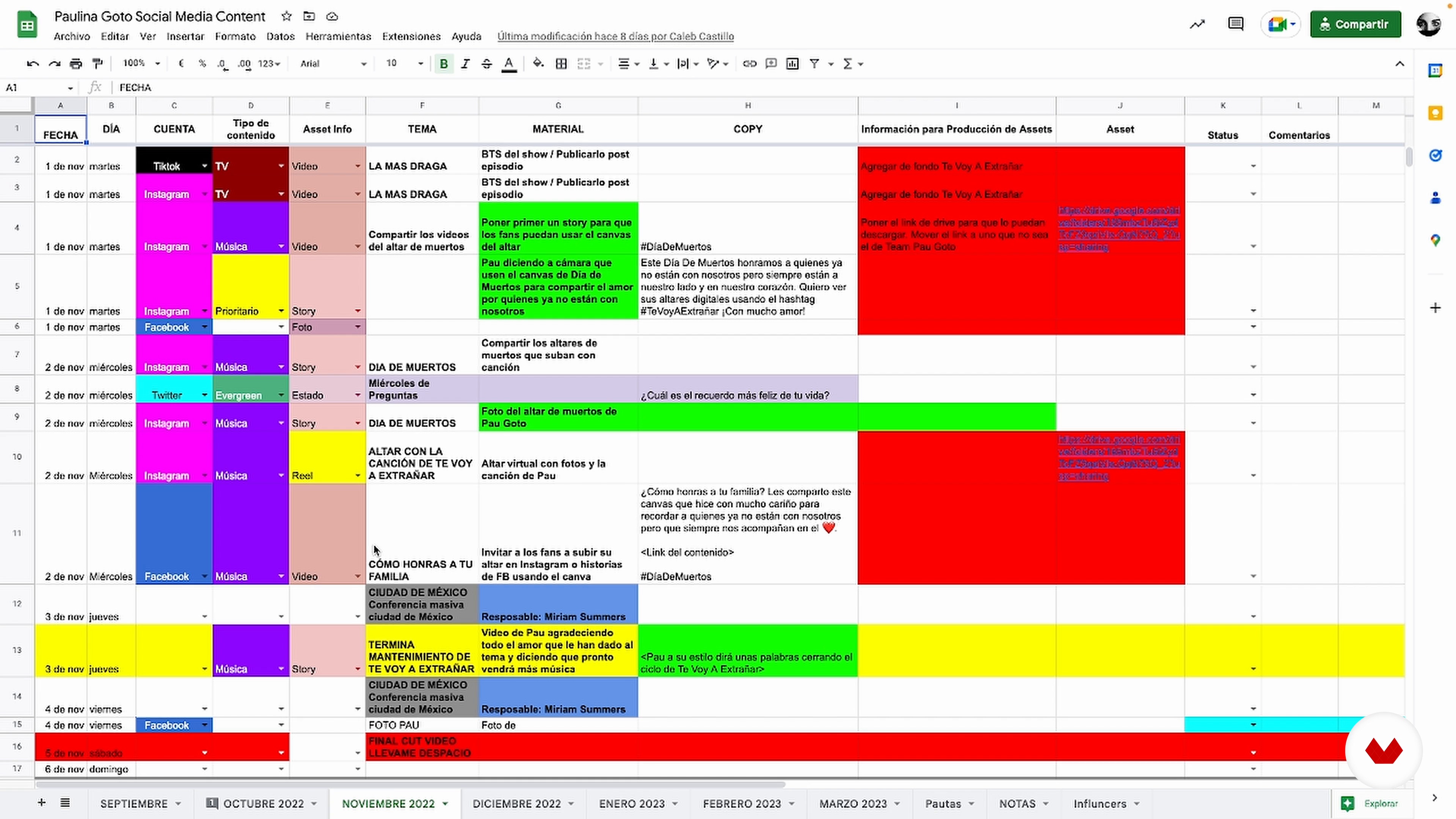Click the borders grid icon
Screen dimensions: 1456x819
pos(561,64)
